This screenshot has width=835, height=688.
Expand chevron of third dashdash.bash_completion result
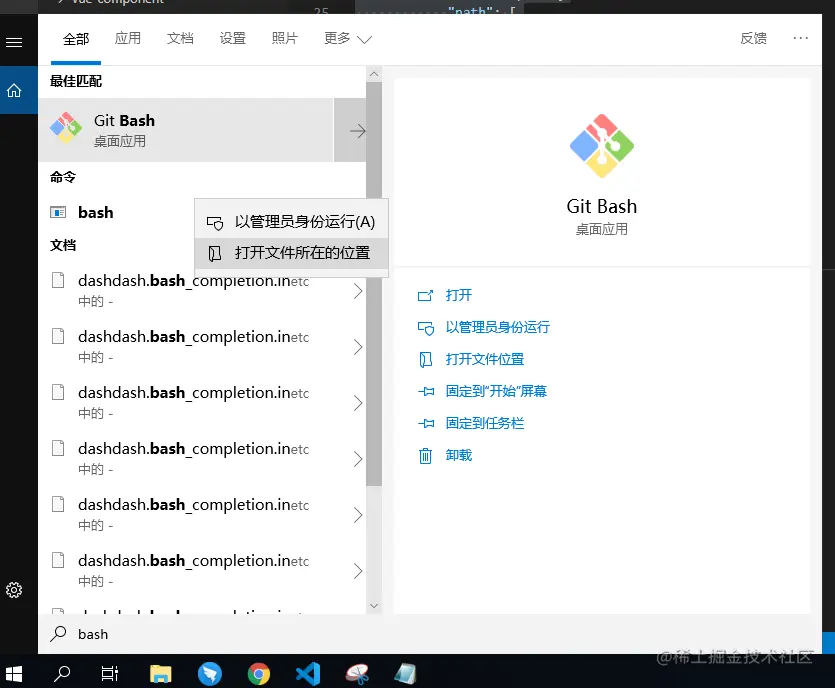pyautogui.click(x=358, y=403)
